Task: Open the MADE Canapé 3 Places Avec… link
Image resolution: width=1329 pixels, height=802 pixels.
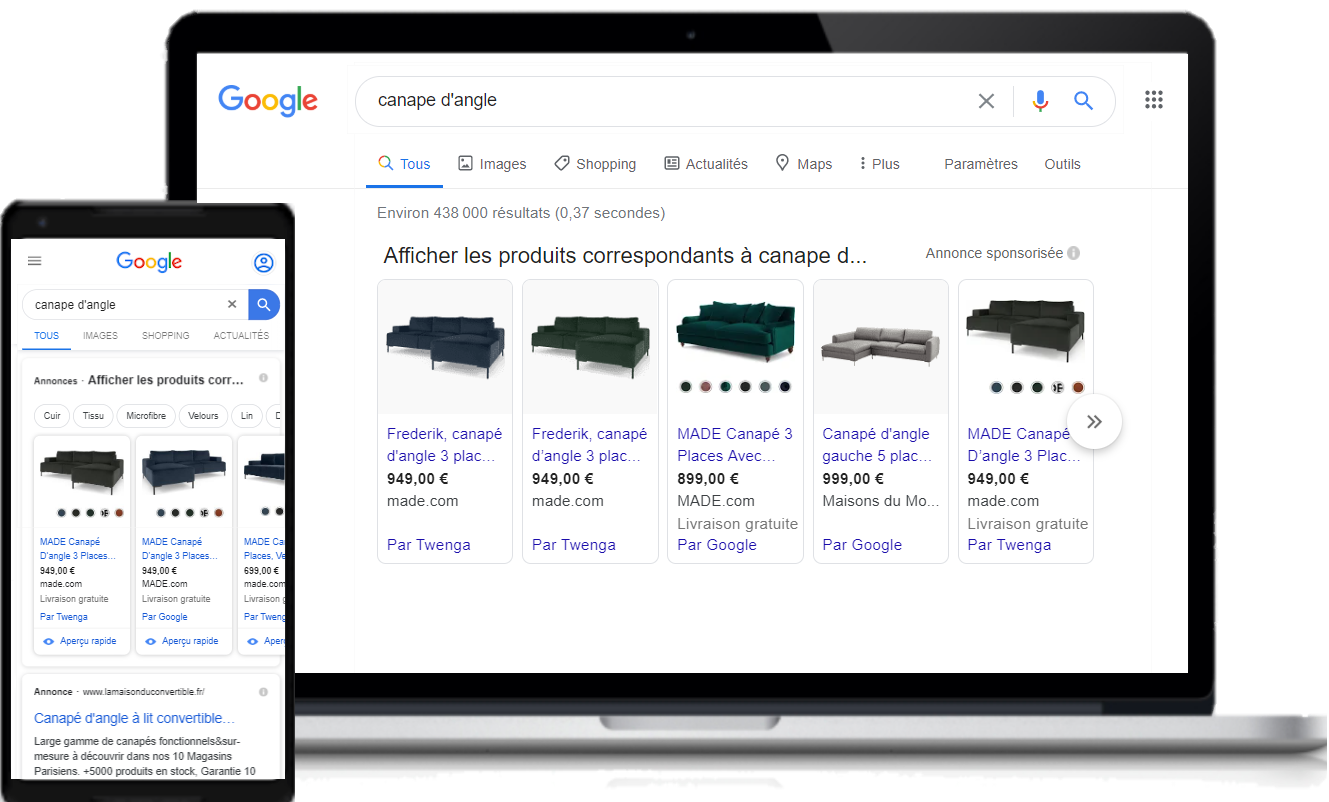Action: tap(735, 445)
